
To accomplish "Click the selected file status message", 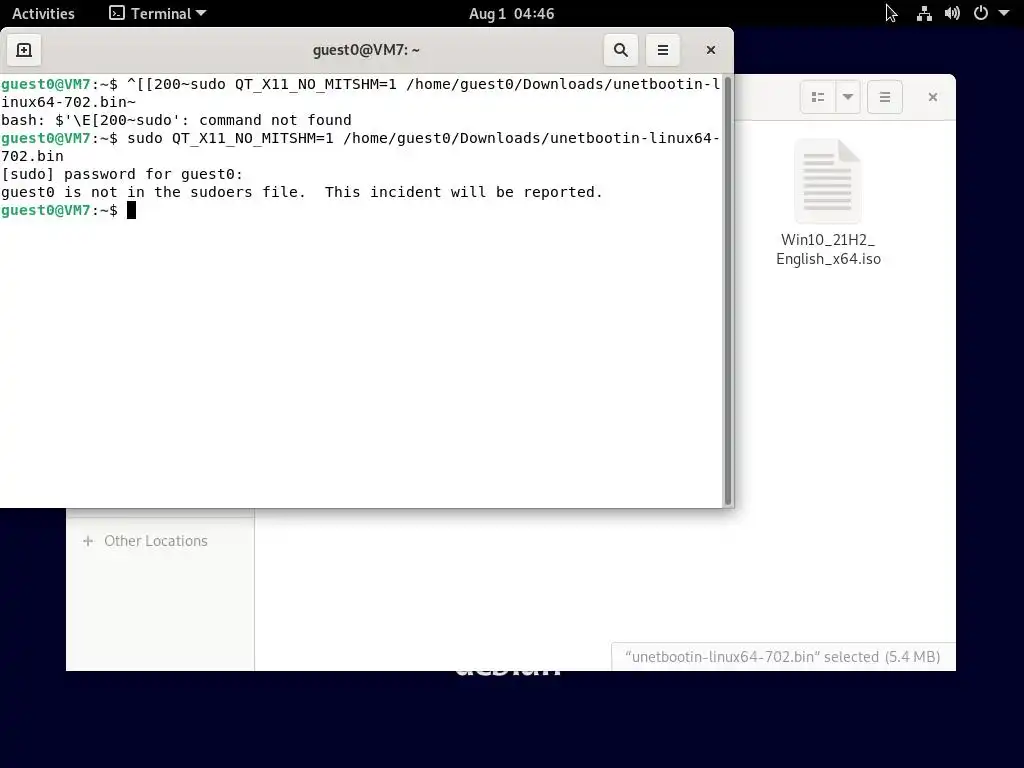I will [782, 656].
